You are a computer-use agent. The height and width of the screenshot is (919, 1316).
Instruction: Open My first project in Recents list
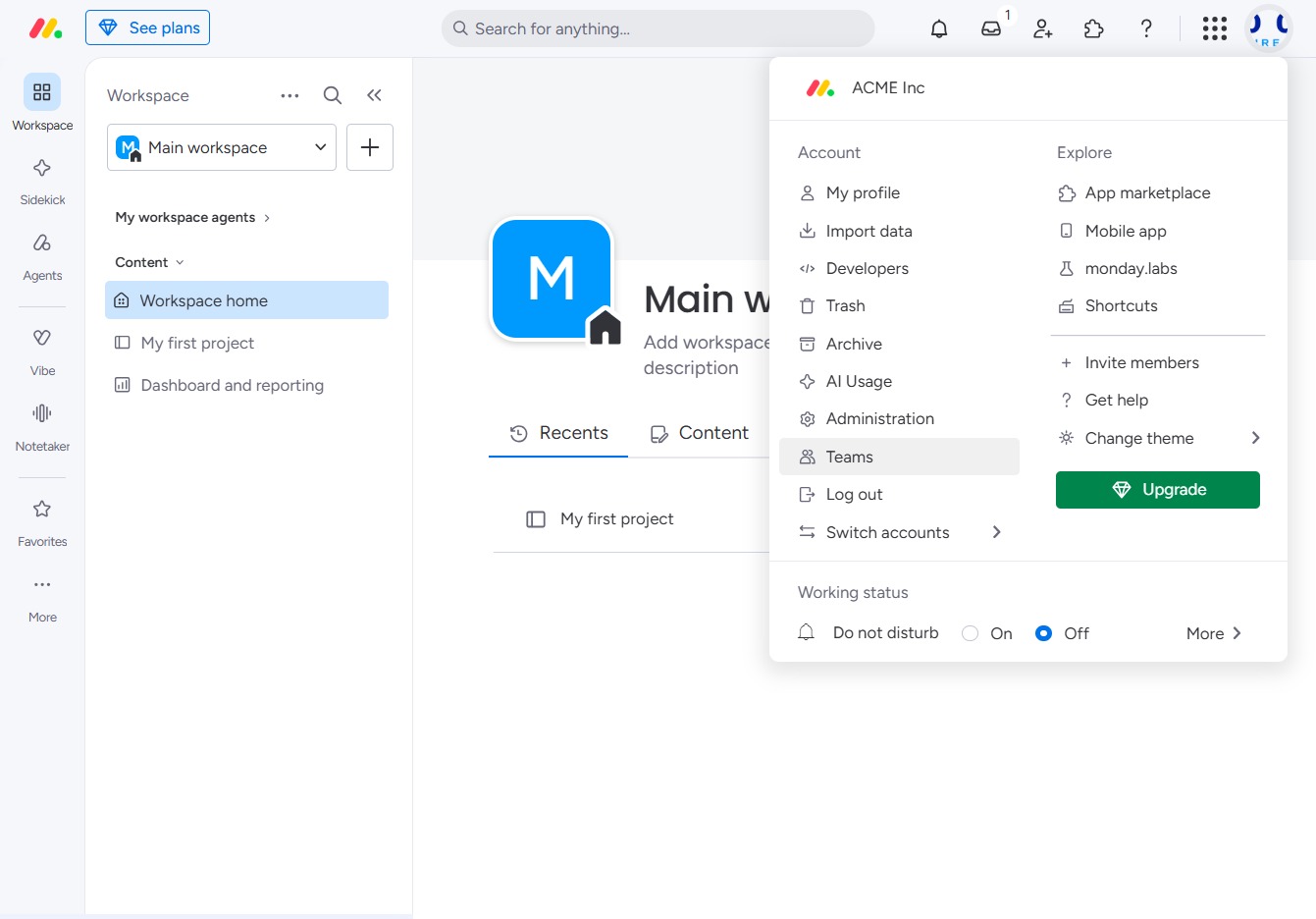[x=616, y=518]
